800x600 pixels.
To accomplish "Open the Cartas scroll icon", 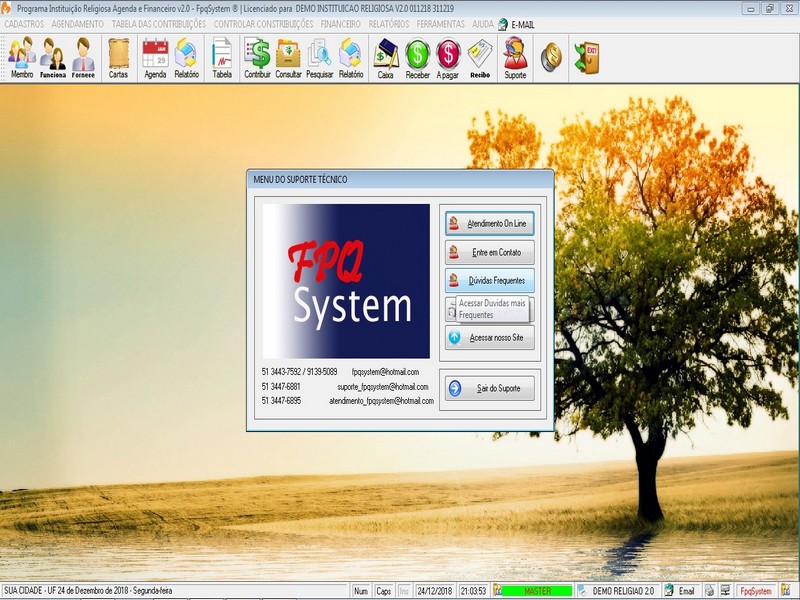I will coord(118,58).
